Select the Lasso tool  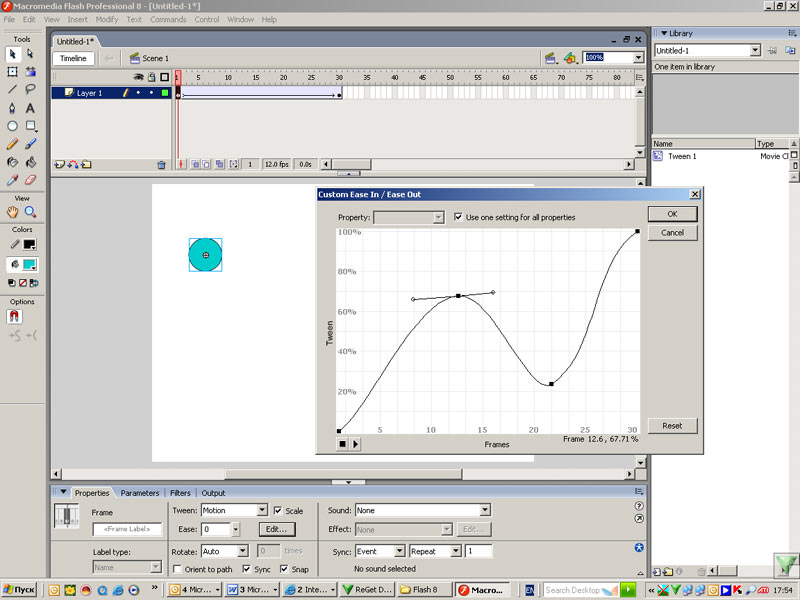coord(31,90)
